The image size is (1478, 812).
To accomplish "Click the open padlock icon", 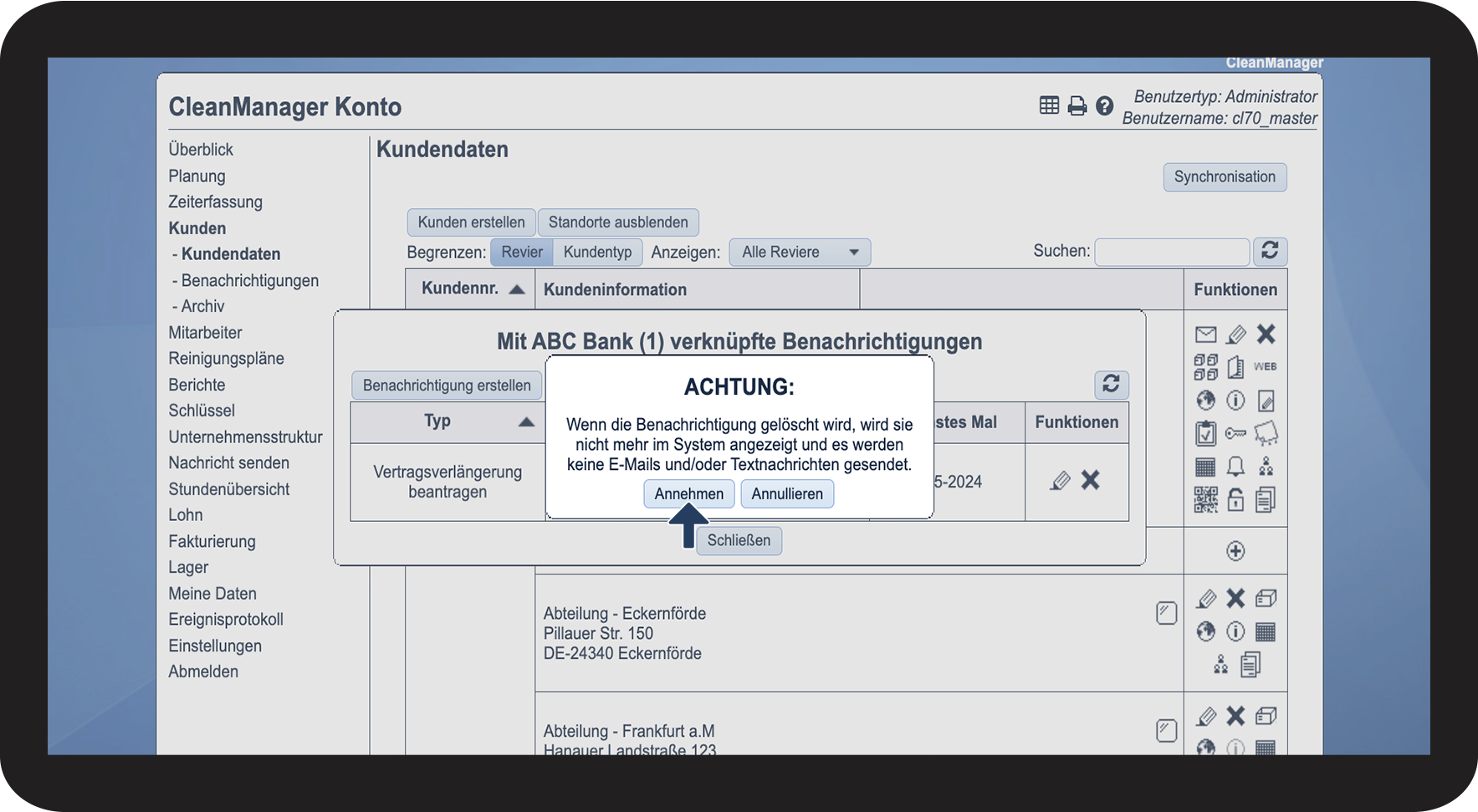I will click(1235, 500).
